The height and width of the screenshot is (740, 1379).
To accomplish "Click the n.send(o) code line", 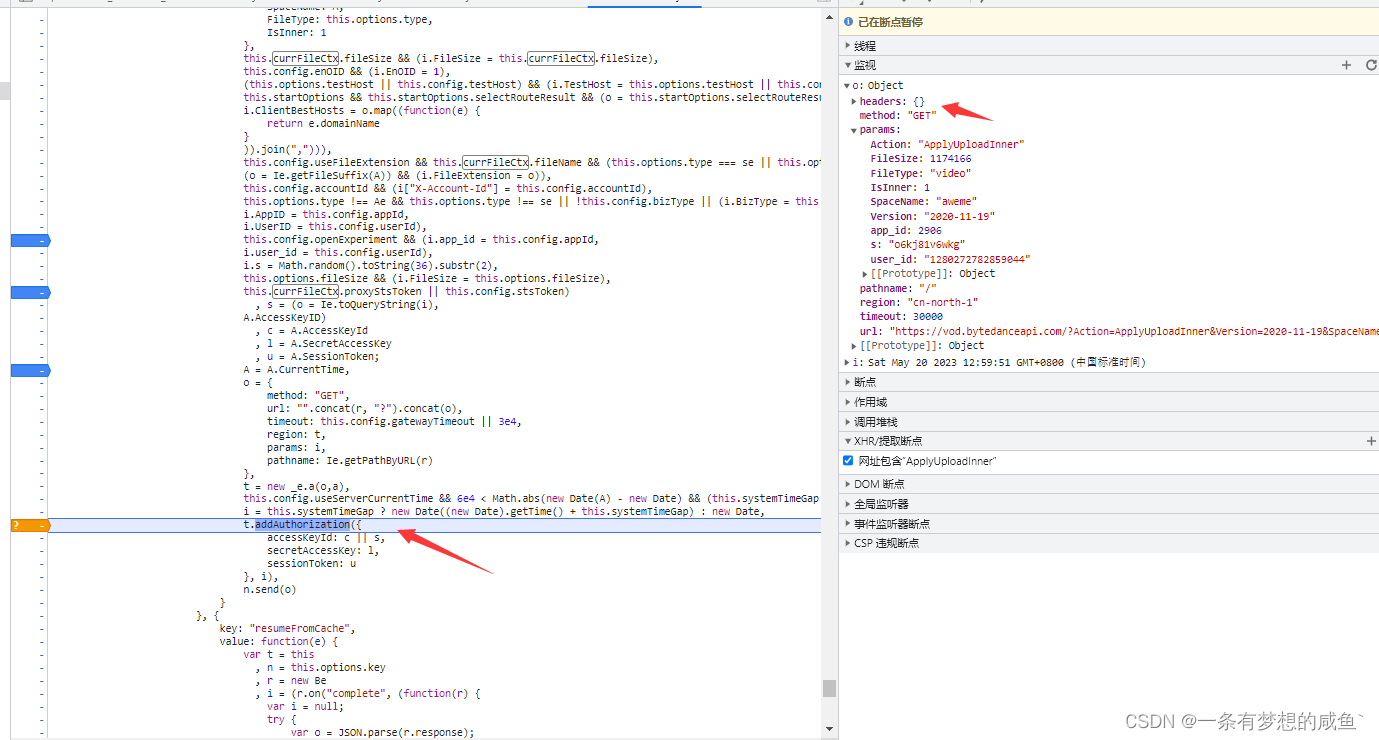I will pos(270,589).
